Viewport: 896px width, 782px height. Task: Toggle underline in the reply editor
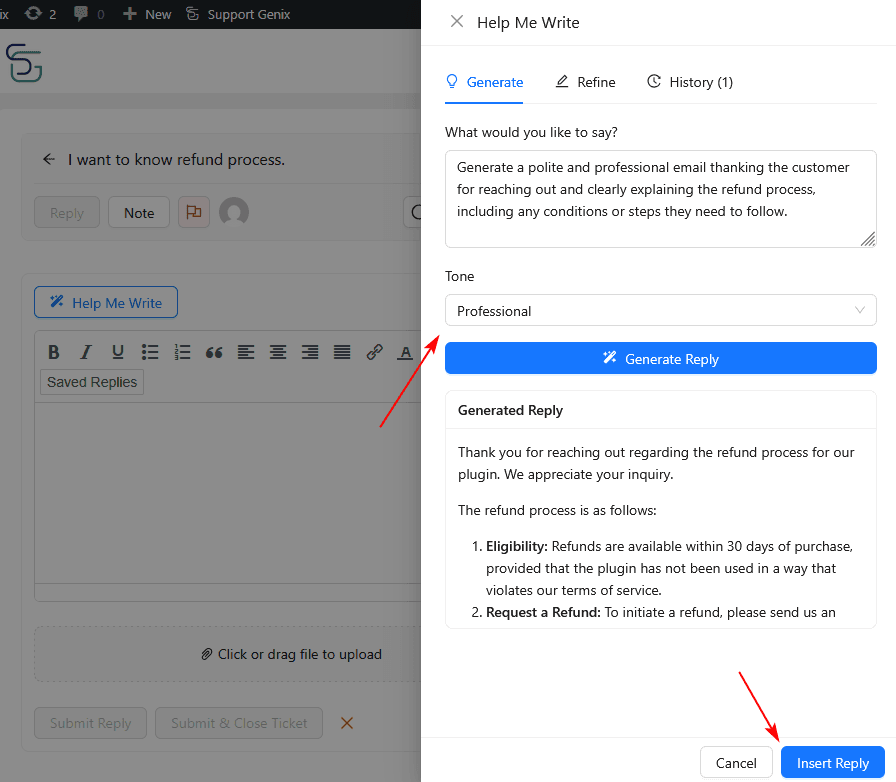[118, 352]
